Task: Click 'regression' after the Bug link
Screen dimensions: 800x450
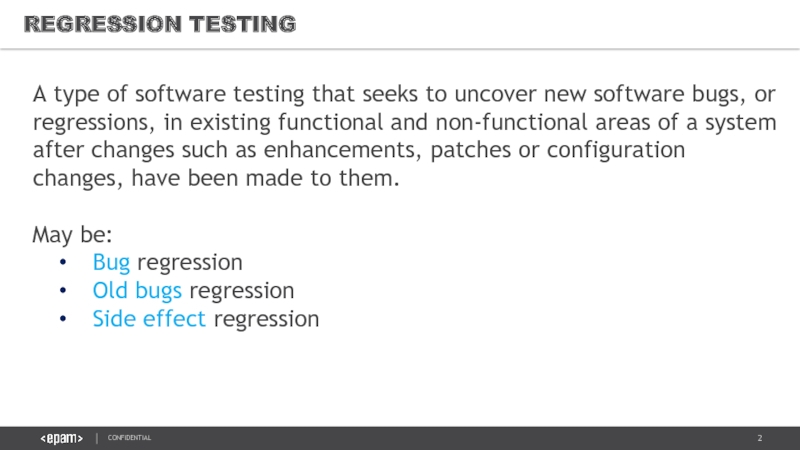Action: [x=190, y=263]
